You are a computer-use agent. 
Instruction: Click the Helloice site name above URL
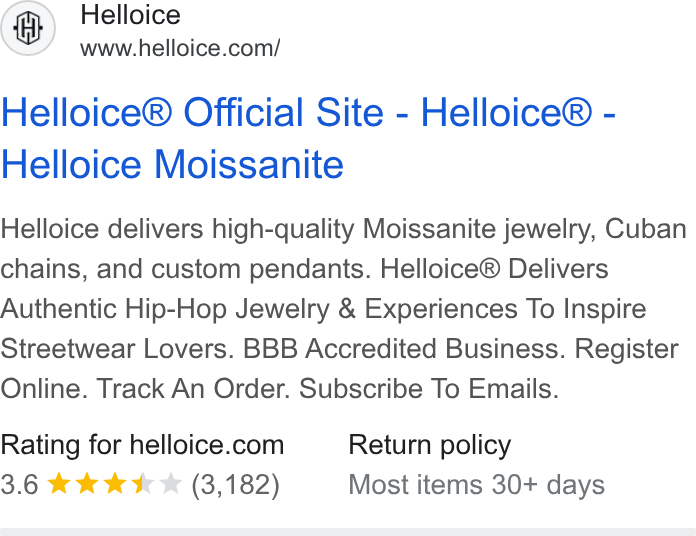click(x=130, y=15)
